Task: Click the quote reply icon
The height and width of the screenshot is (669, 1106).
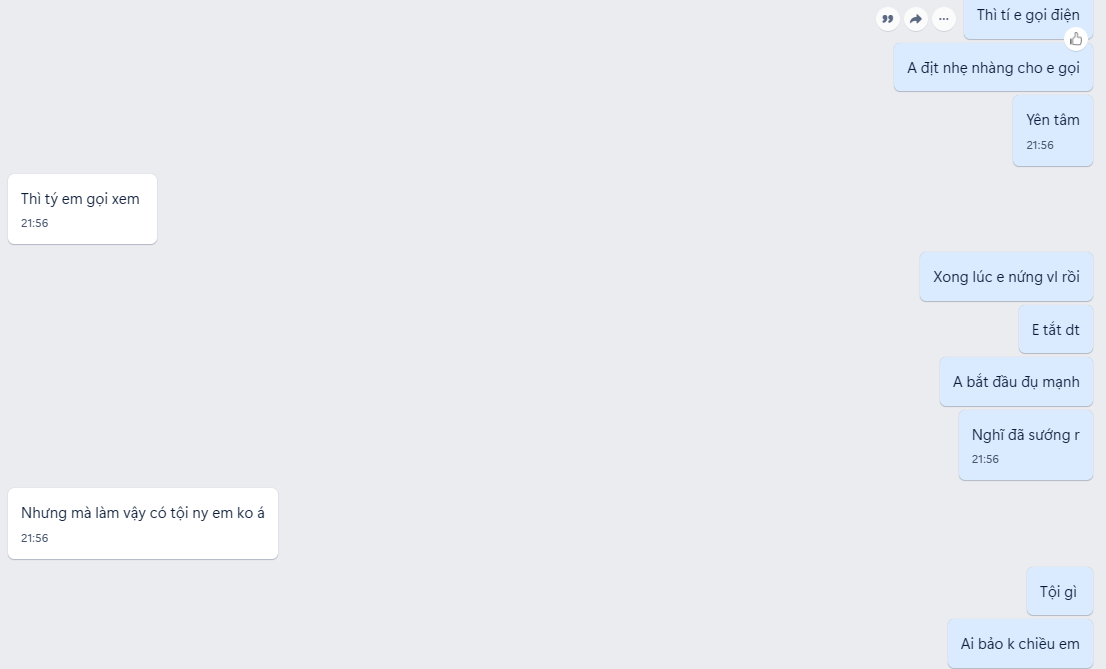Action: coord(887,19)
